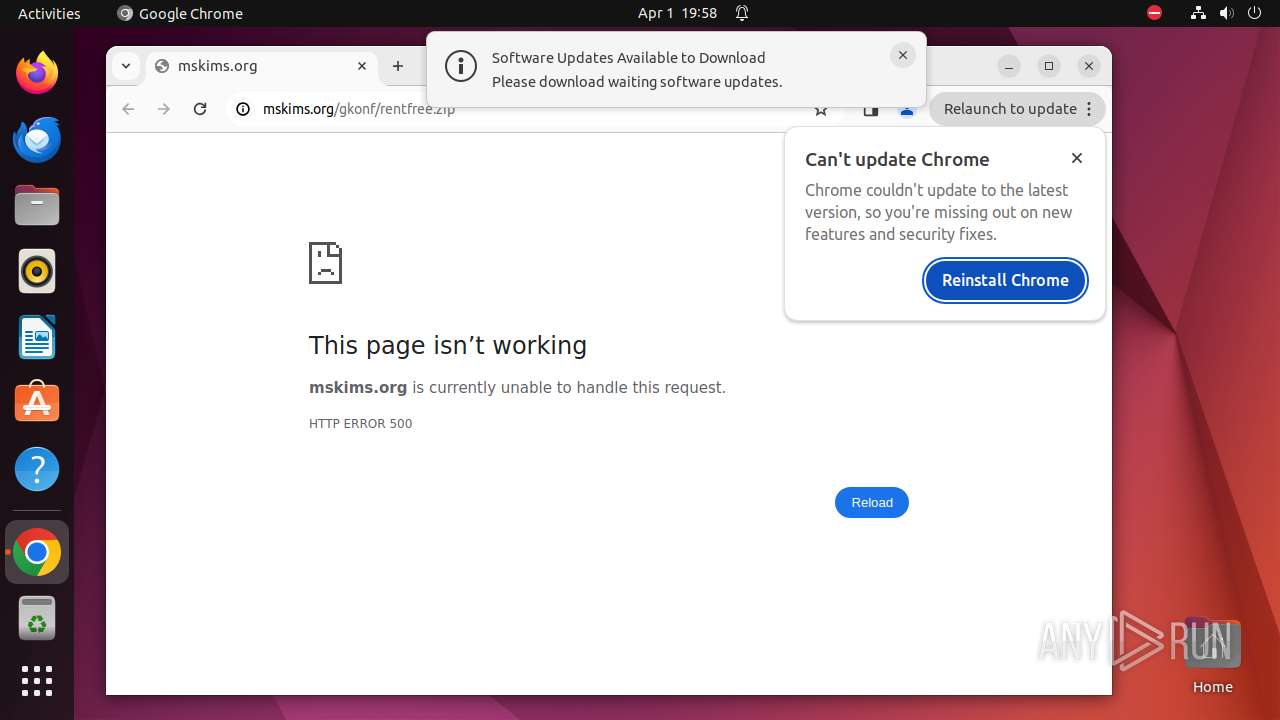Click the red do-not-disturb indicator in the top bar
The image size is (1280, 720).
pos(1154,13)
